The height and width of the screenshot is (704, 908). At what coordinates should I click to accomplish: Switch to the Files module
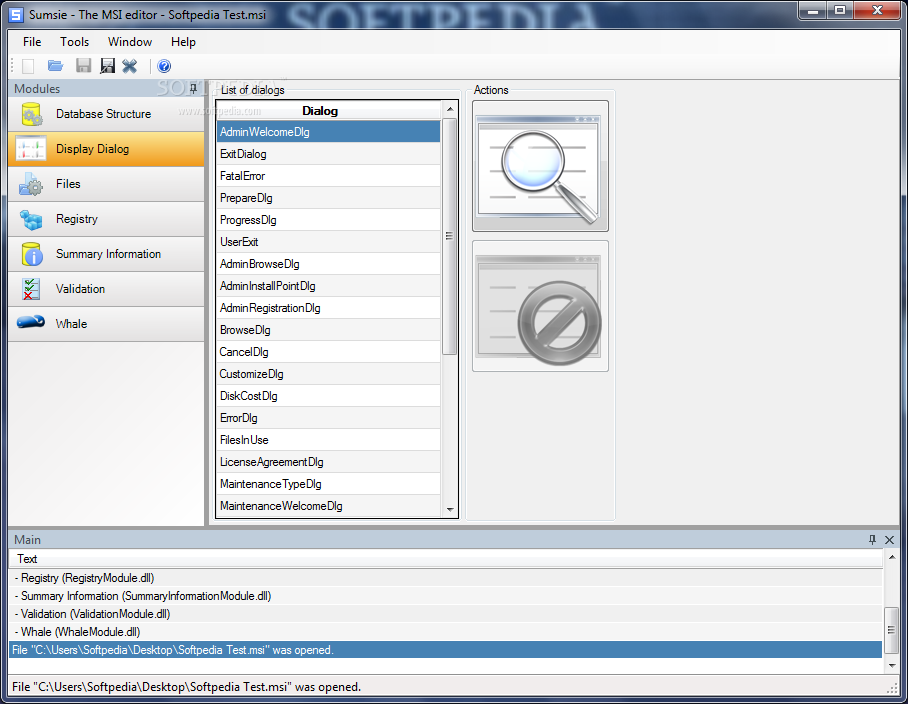(x=106, y=184)
